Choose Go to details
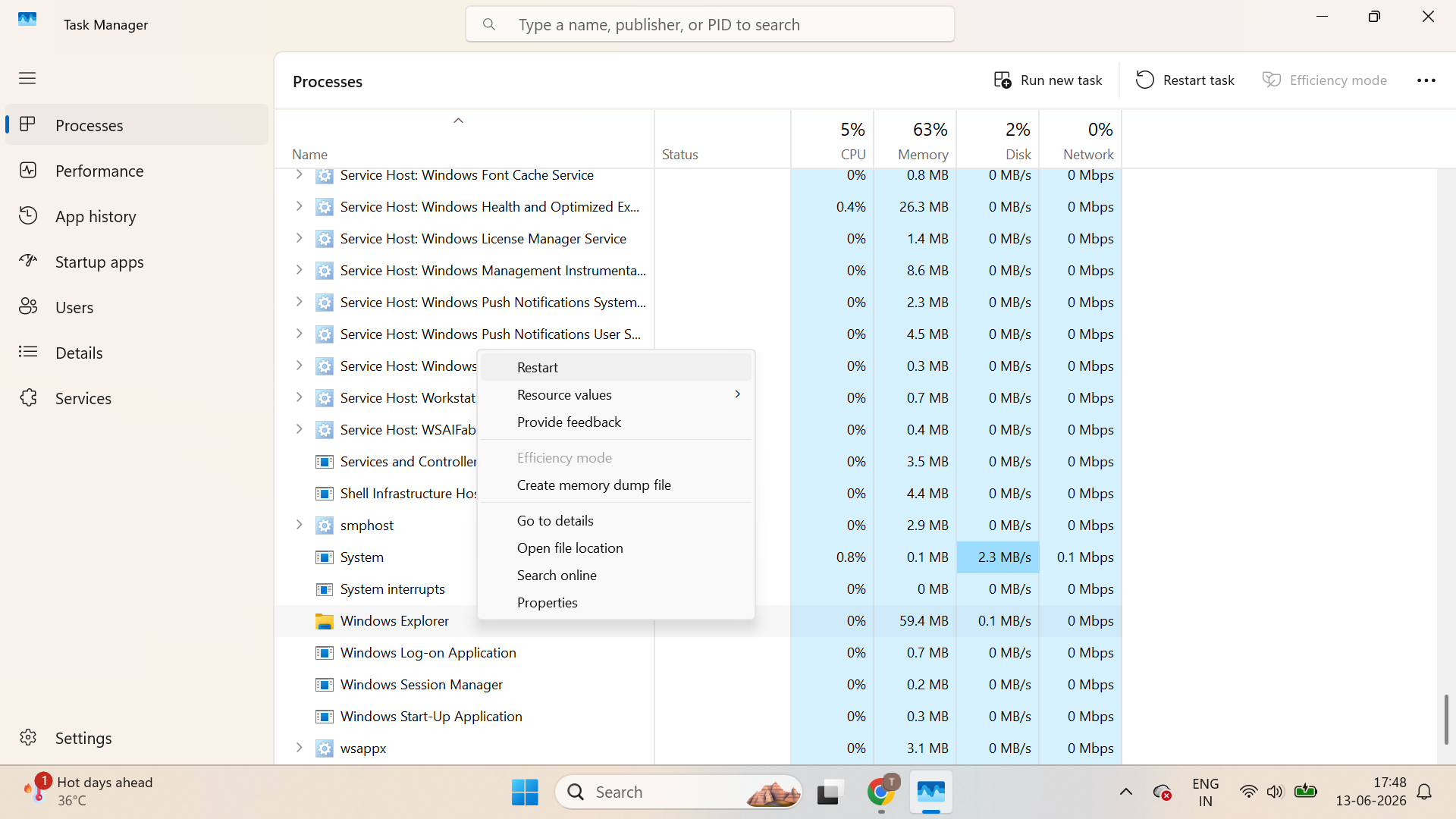 [616, 520]
